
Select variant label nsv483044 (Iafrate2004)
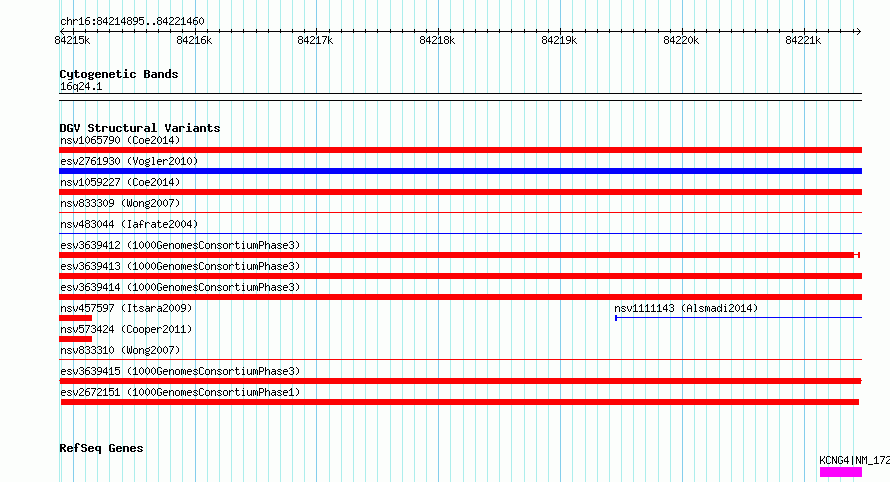129,224
